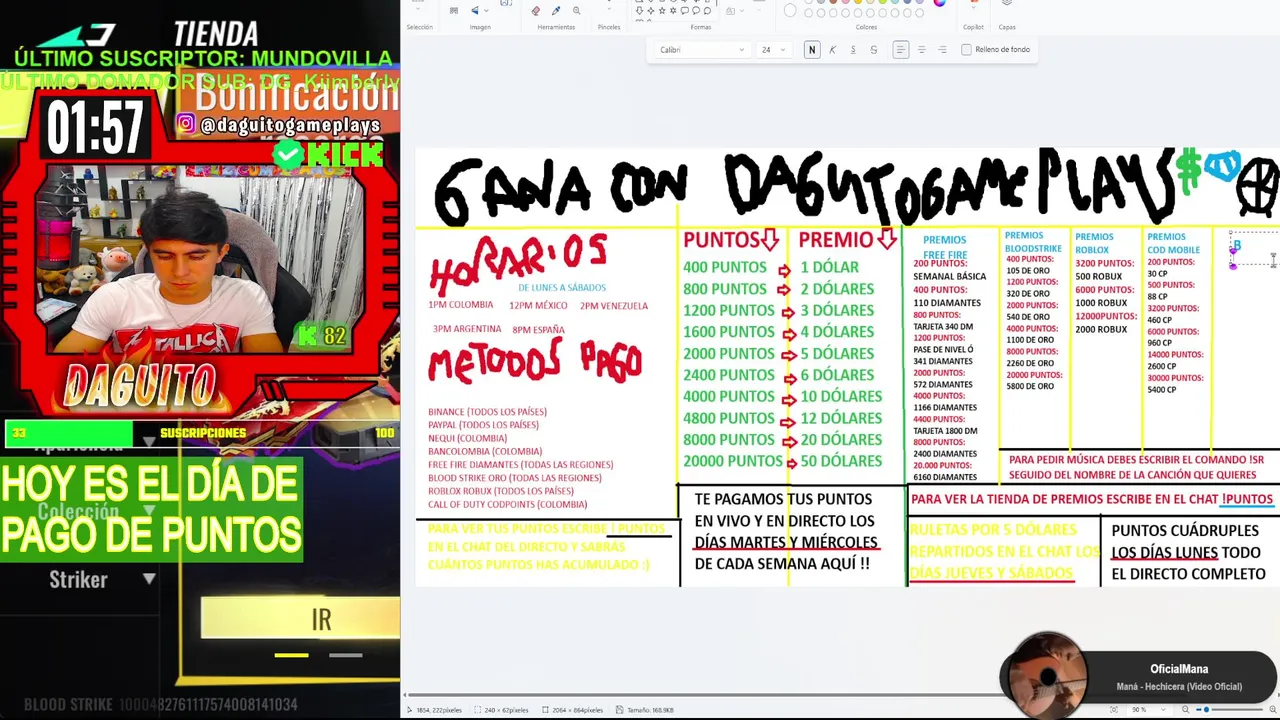Screen dimensions: 1280x720
Task: Enable the Relleno de fondo checkbox
Action: coord(966,49)
